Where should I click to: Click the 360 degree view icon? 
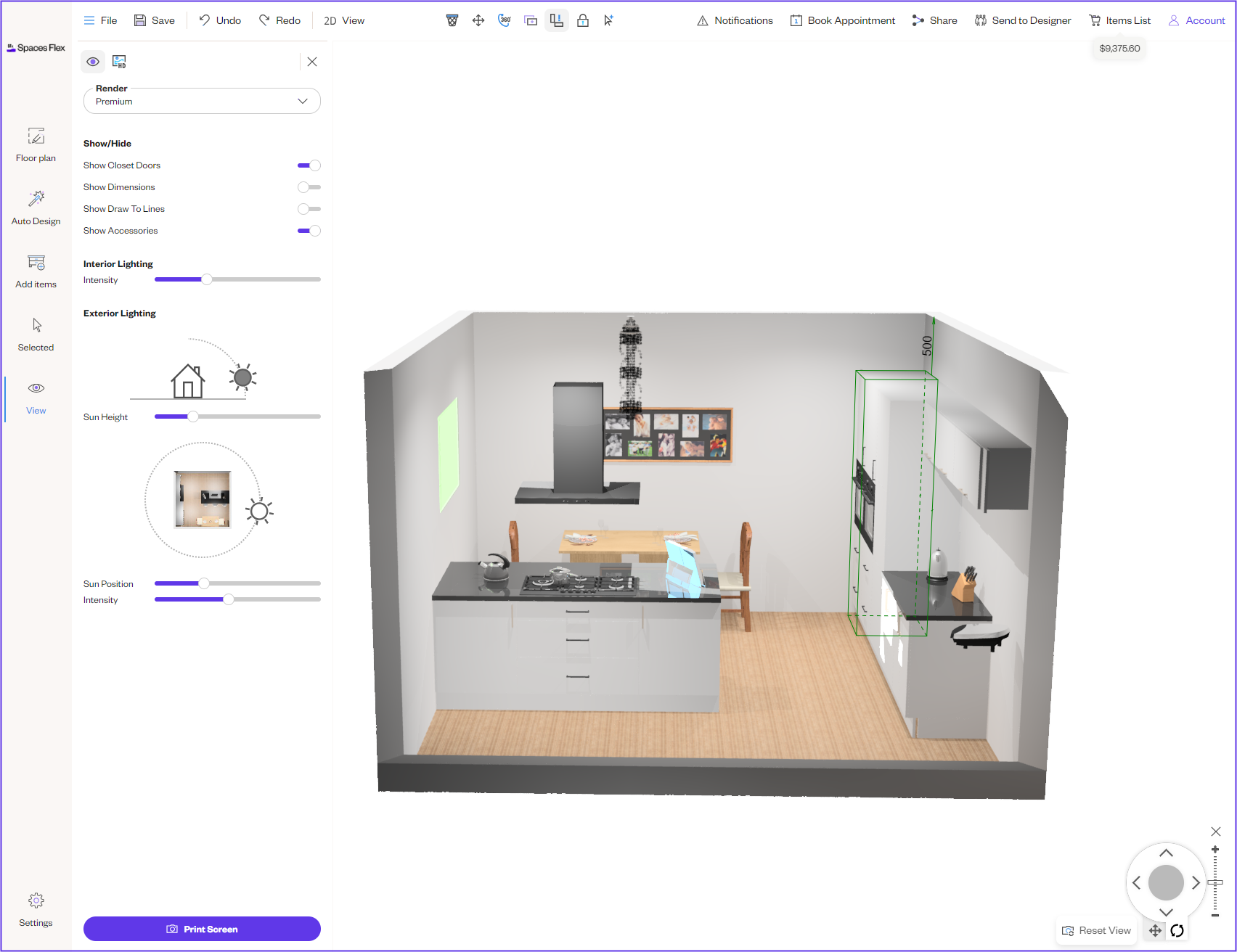505,20
